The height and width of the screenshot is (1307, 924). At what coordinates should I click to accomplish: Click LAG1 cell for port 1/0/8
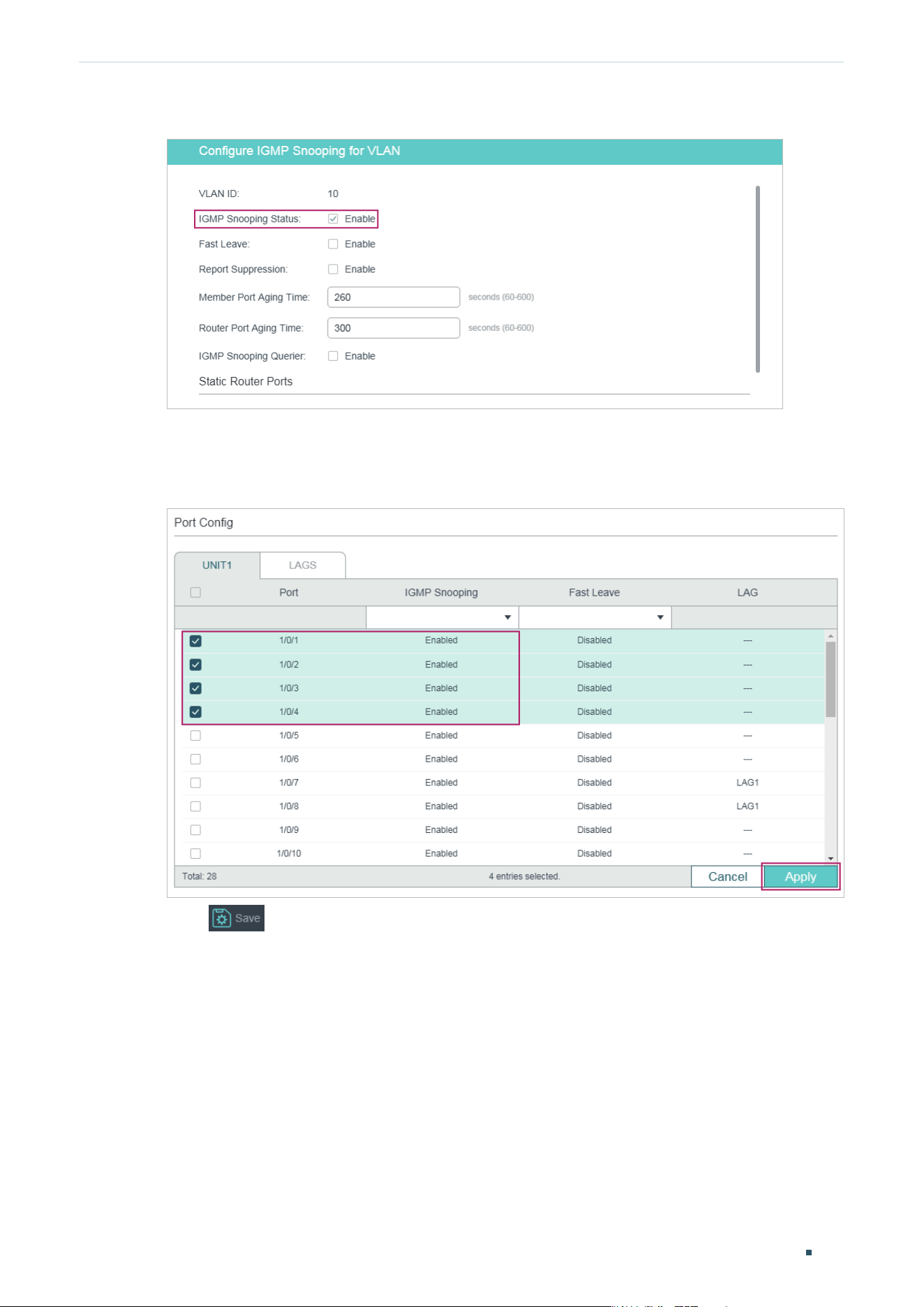click(x=747, y=806)
